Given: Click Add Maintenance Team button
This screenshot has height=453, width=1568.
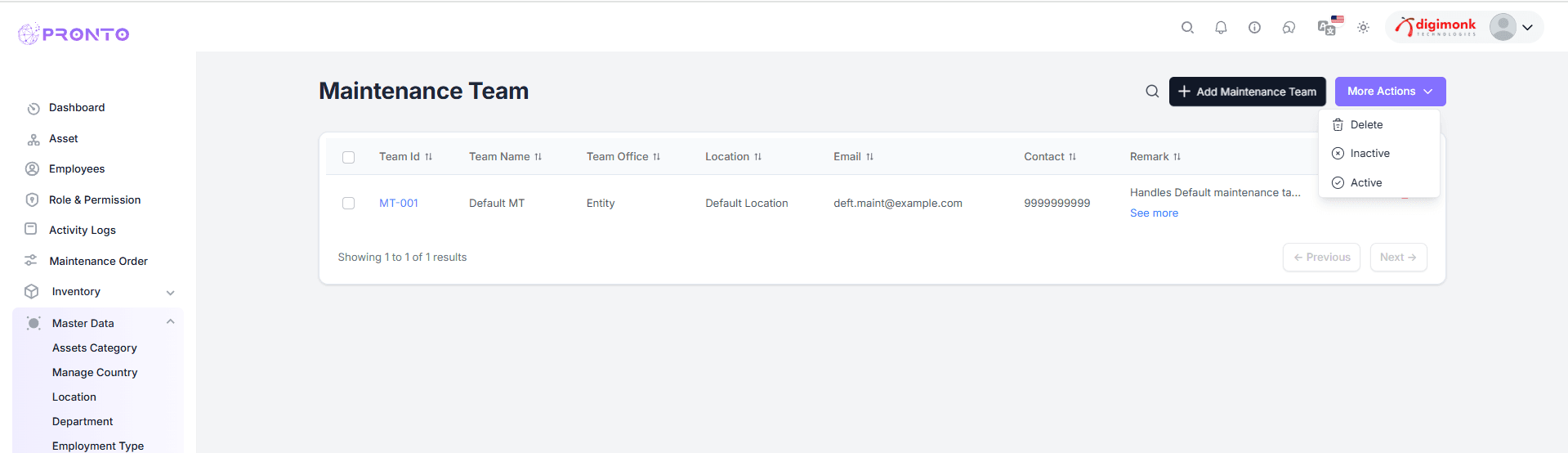Looking at the screenshot, I should (1247, 92).
